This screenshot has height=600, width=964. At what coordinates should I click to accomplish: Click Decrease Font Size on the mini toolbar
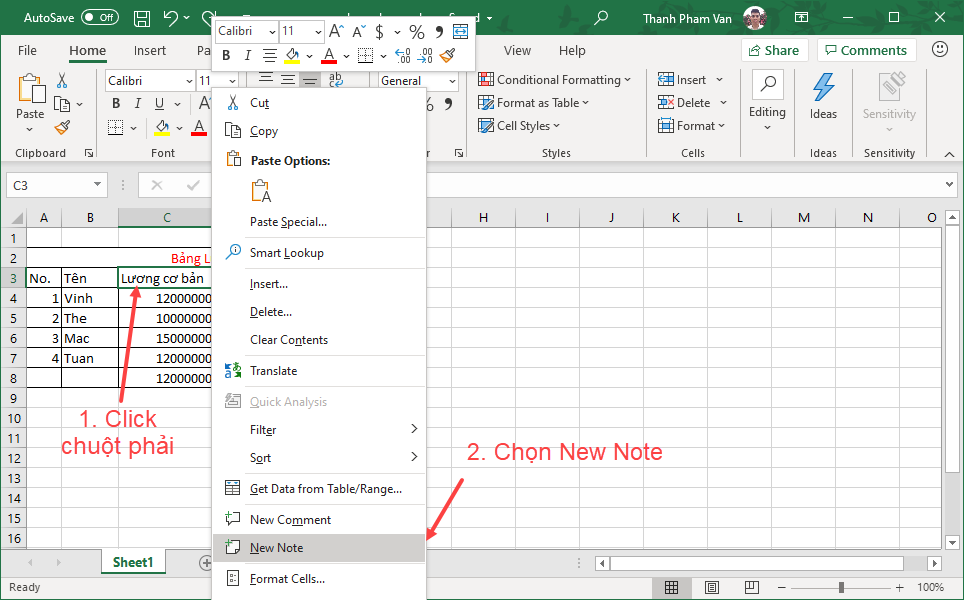(x=358, y=31)
